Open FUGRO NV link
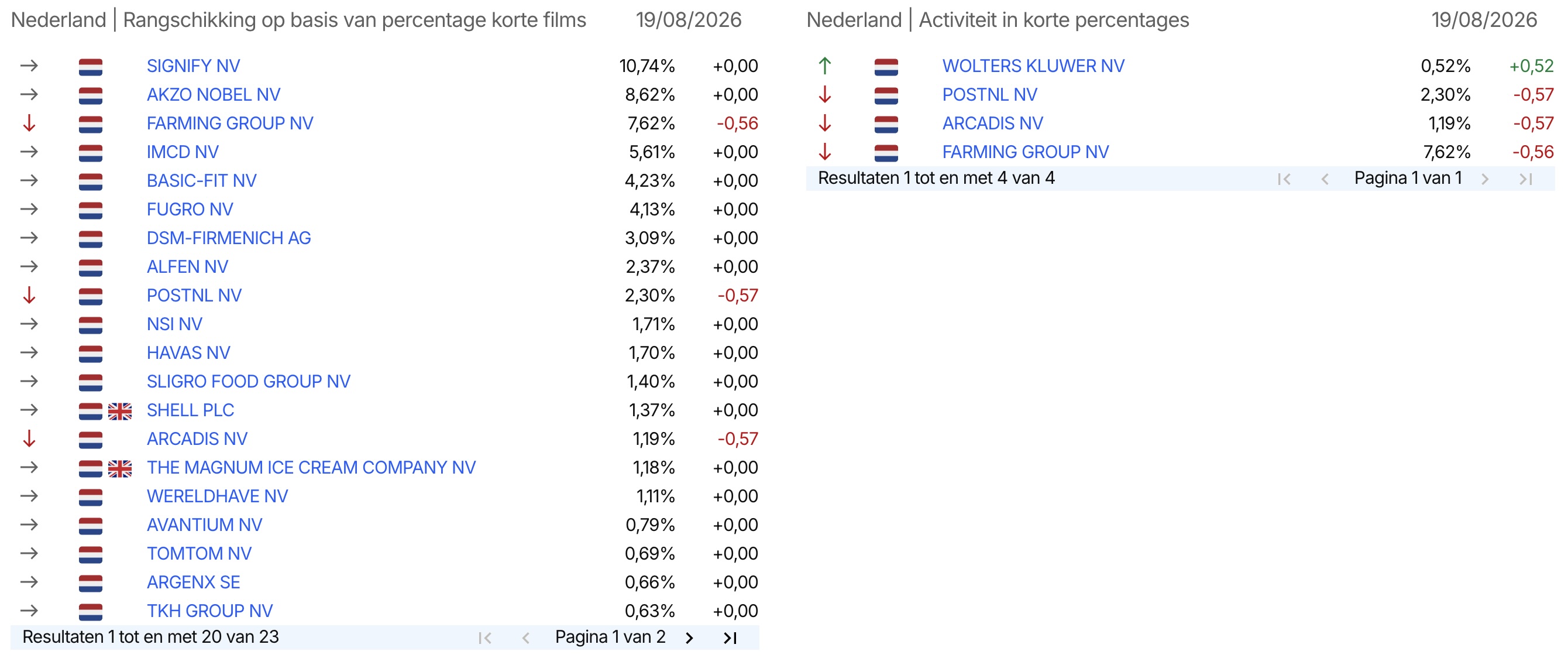This screenshot has width=1568, height=658. click(x=190, y=210)
